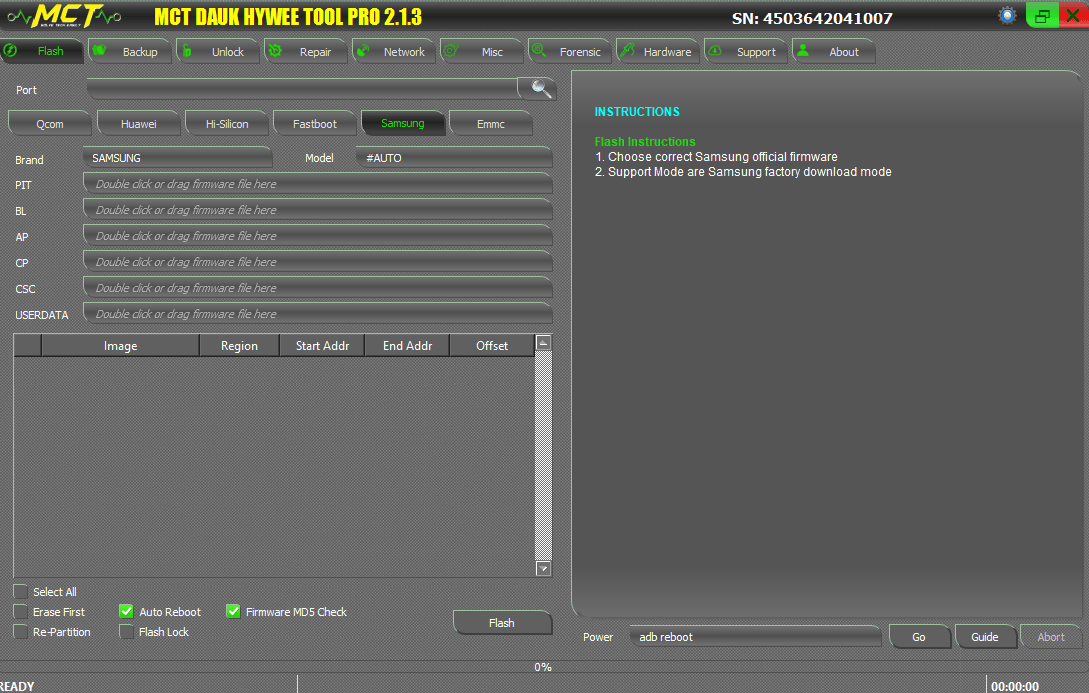
Task: Select the Unlock padlock icon
Action: click(186, 50)
